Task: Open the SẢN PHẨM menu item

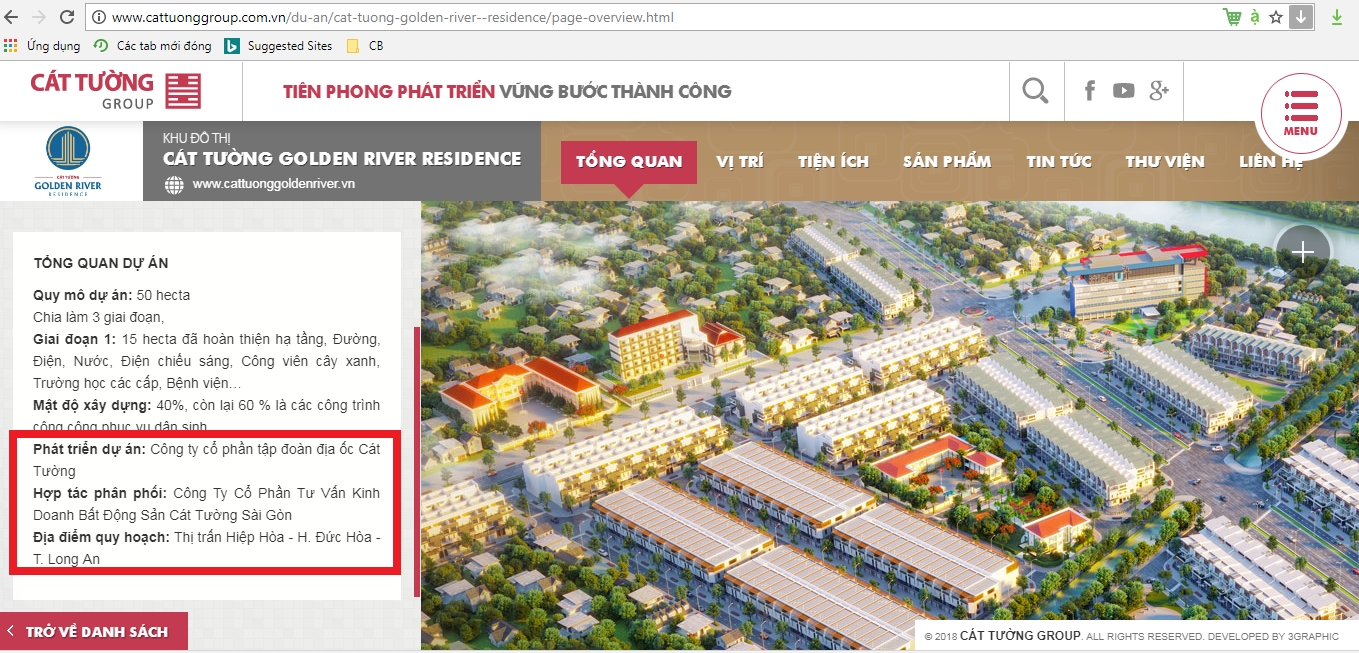Action: coord(947,162)
